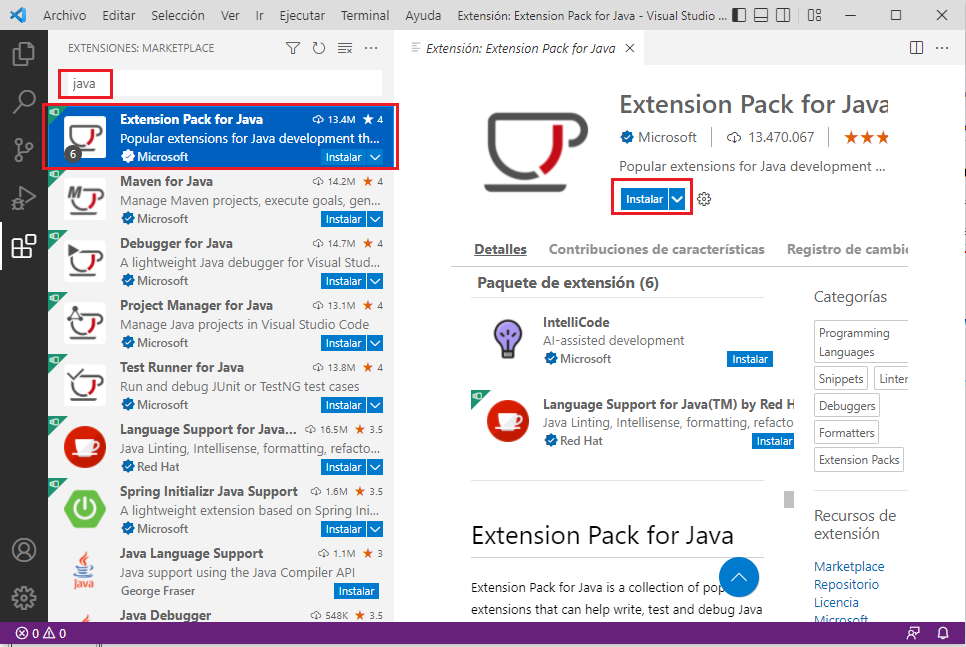Expand install options for Extension Pack for Java

click(x=377, y=157)
